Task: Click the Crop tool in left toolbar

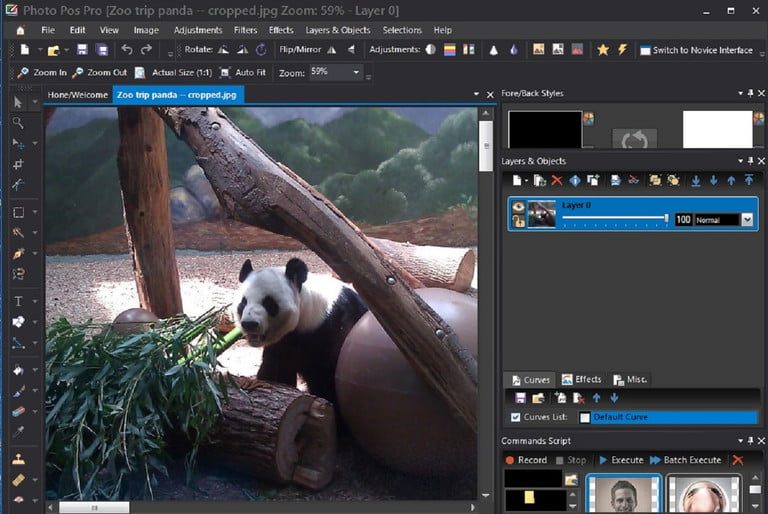Action: coord(18,164)
